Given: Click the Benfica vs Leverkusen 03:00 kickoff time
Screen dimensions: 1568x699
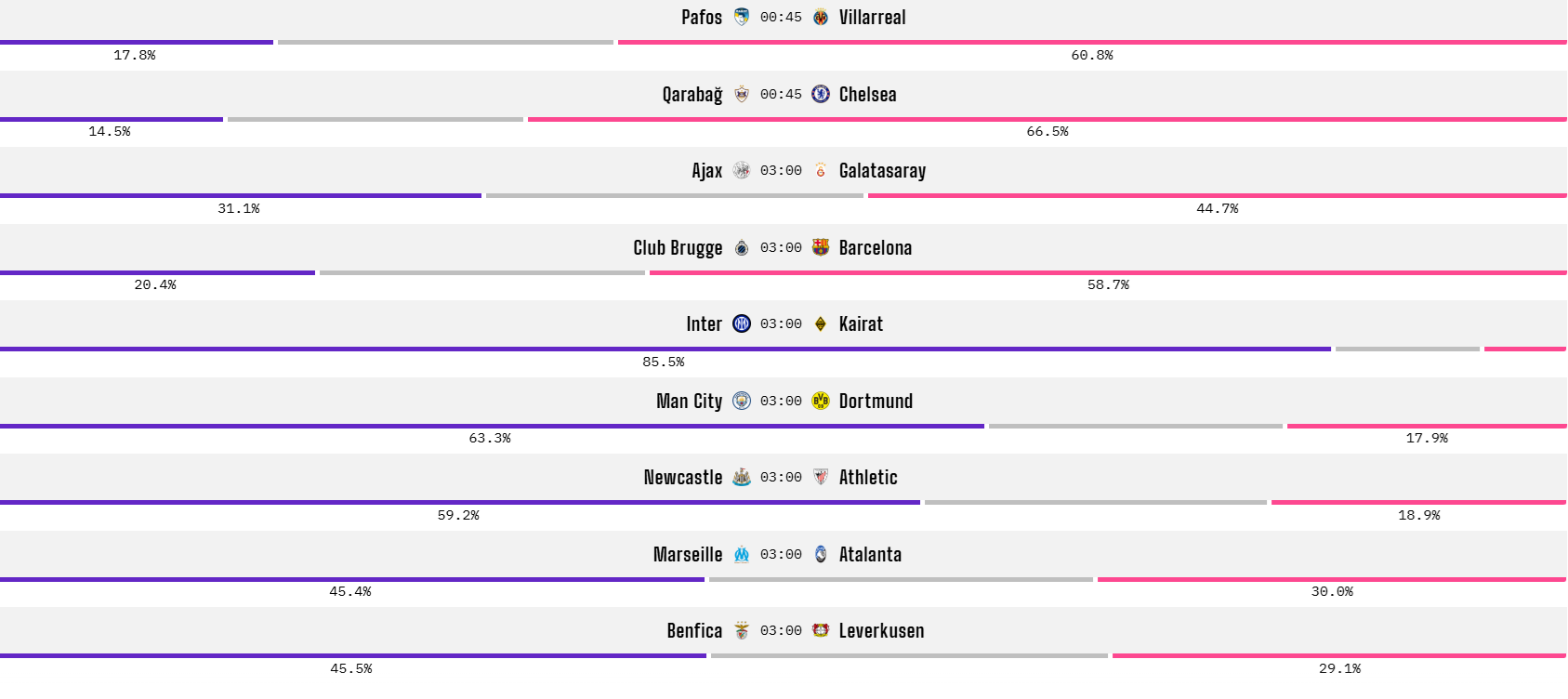Looking at the screenshot, I should pyautogui.click(x=781, y=630).
